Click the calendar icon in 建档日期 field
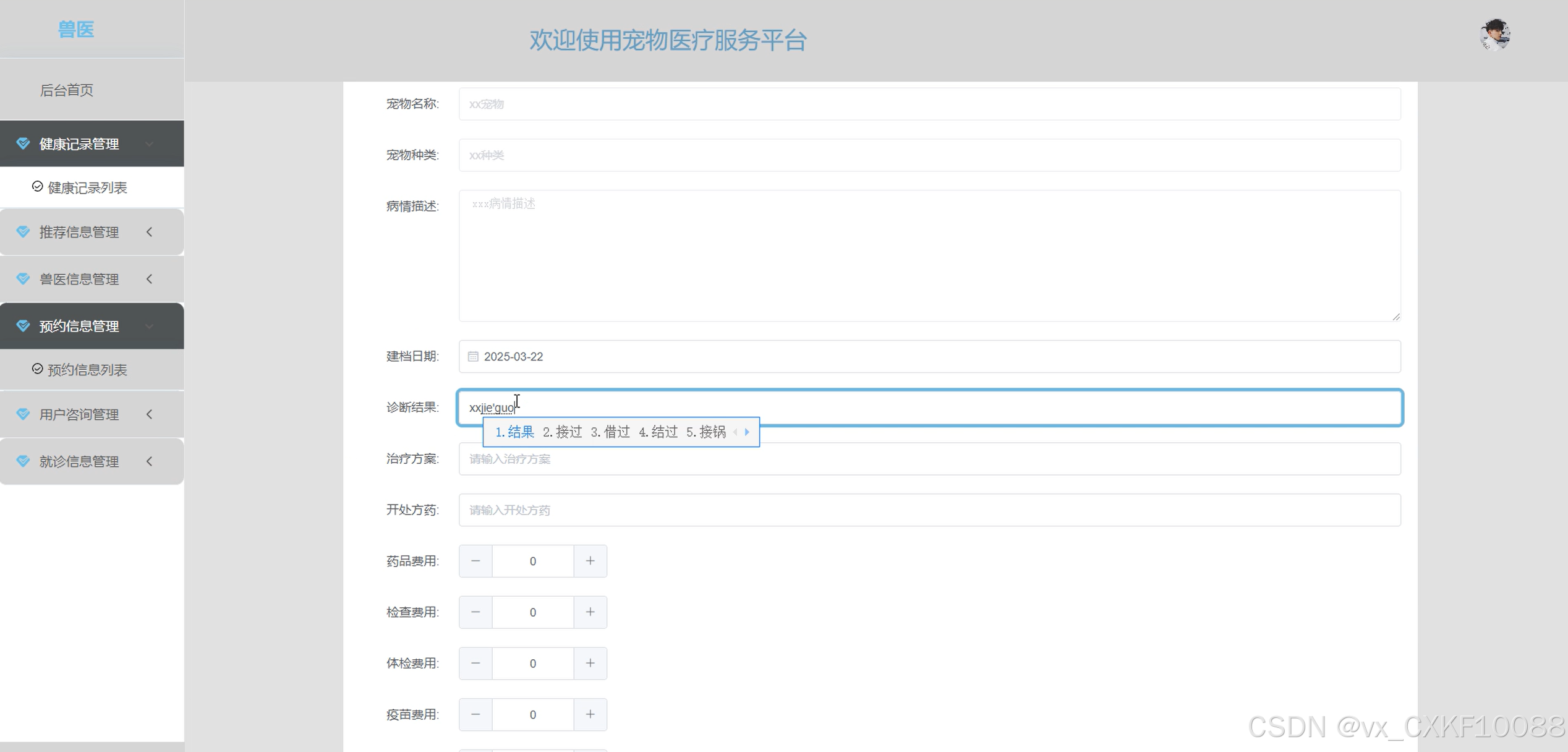Screen dimensions: 1568x752 [473, 356]
